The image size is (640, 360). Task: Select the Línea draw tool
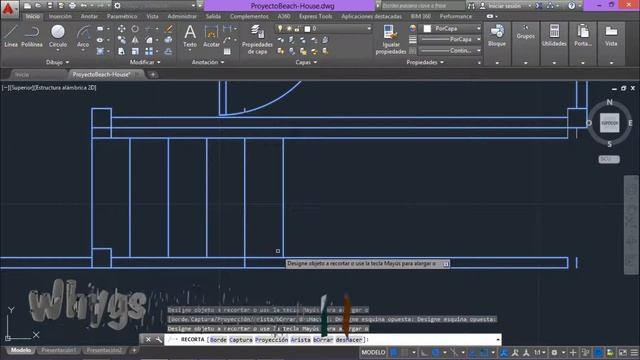pyautogui.click(x=11, y=36)
